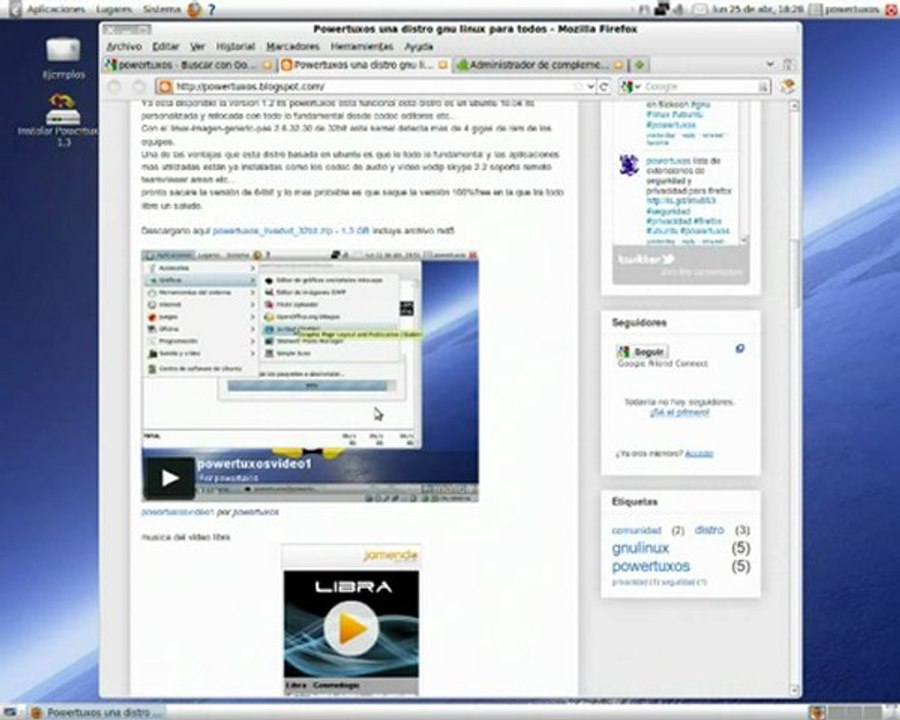The image size is (900, 720).
Task: Play the Libra album in the Jamendo widget
Action: tap(351, 629)
